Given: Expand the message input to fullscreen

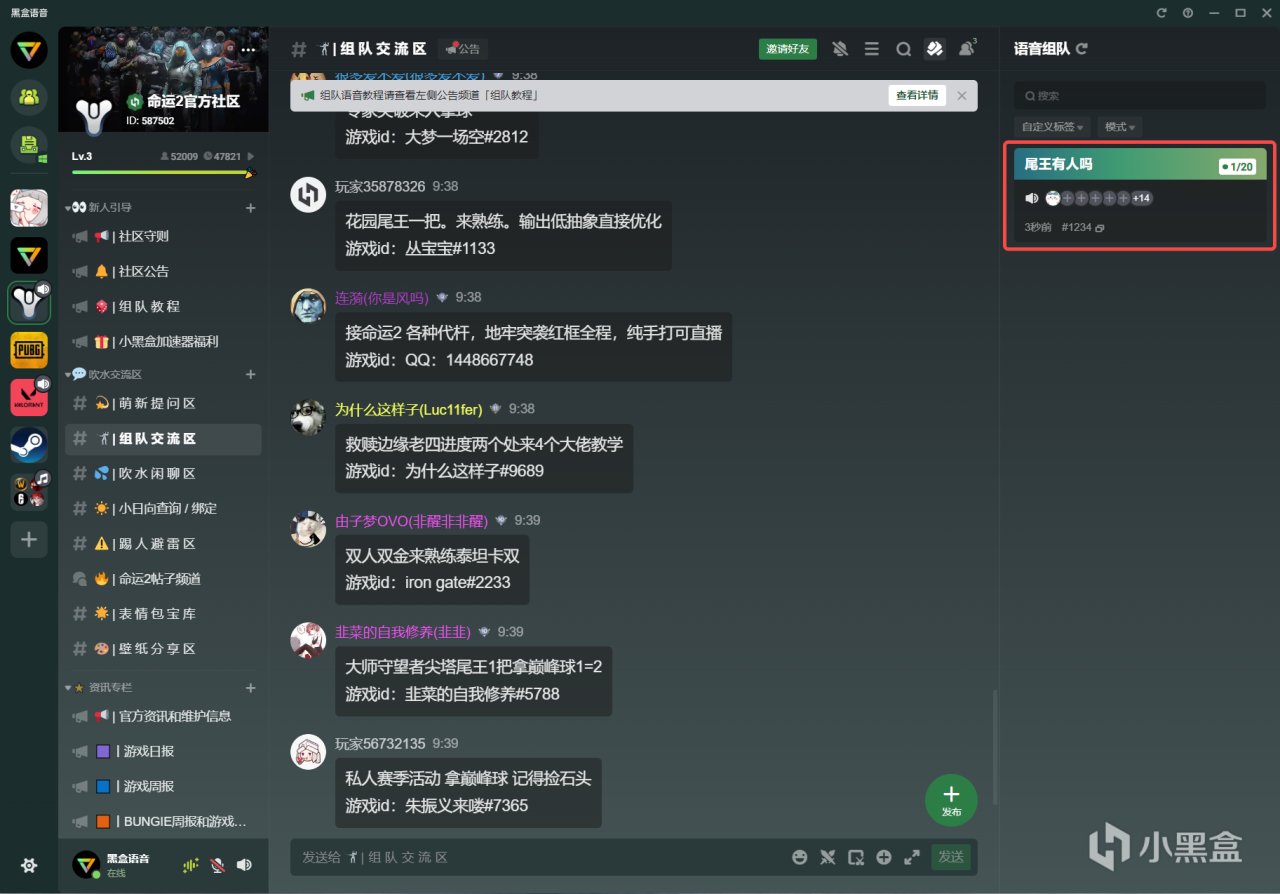Looking at the screenshot, I should click(912, 857).
